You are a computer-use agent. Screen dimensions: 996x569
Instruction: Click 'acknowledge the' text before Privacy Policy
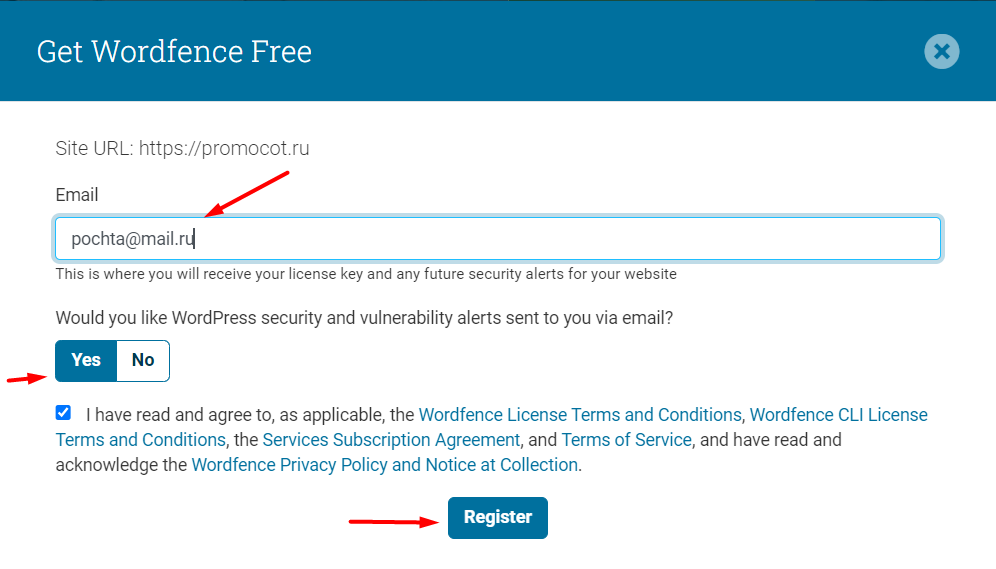(121, 465)
